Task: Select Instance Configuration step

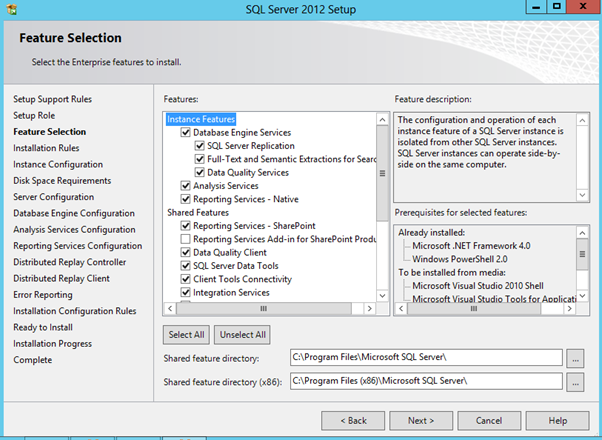Action: pos(58,164)
